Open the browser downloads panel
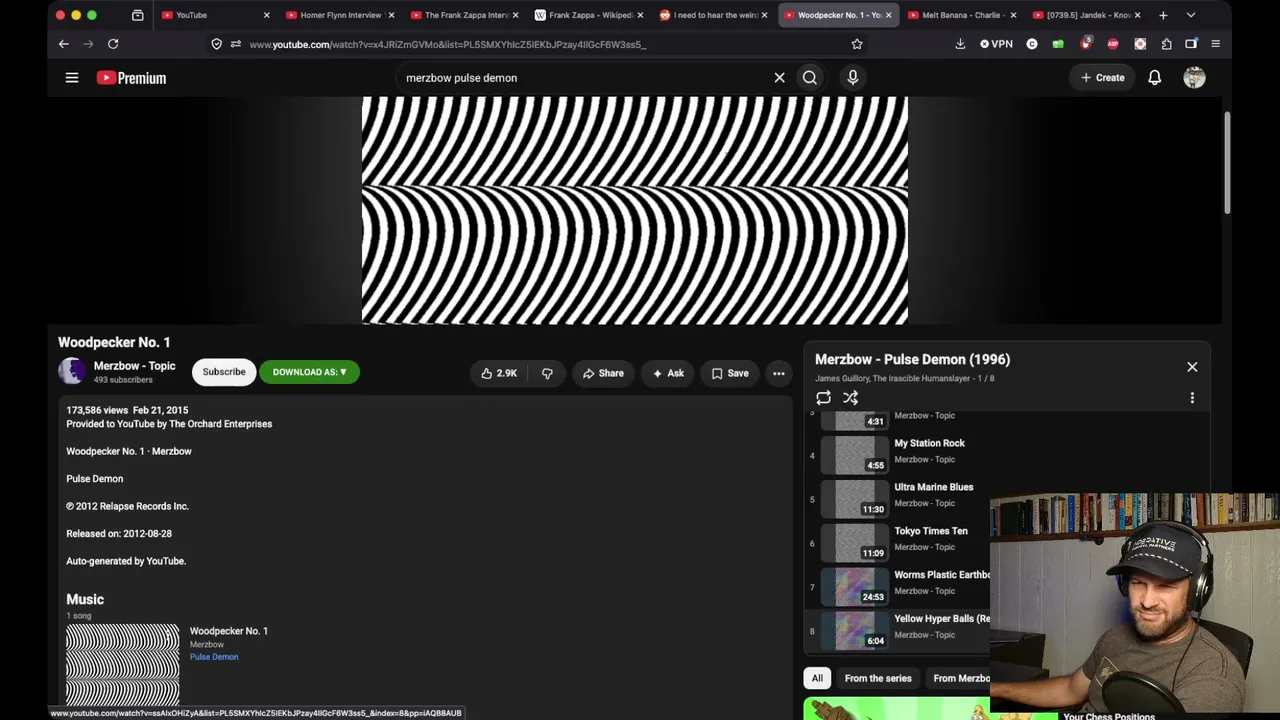1280x720 pixels. (960, 44)
